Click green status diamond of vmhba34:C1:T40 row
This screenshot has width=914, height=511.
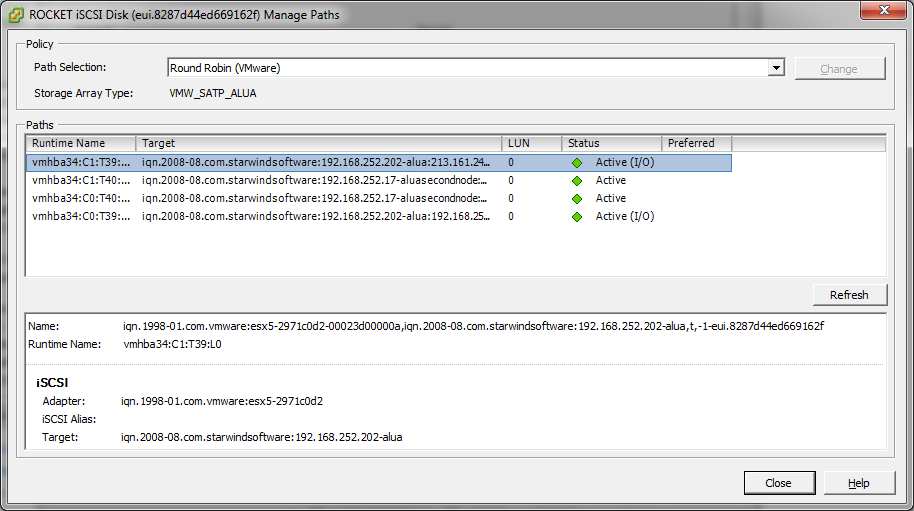tap(577, 181)
